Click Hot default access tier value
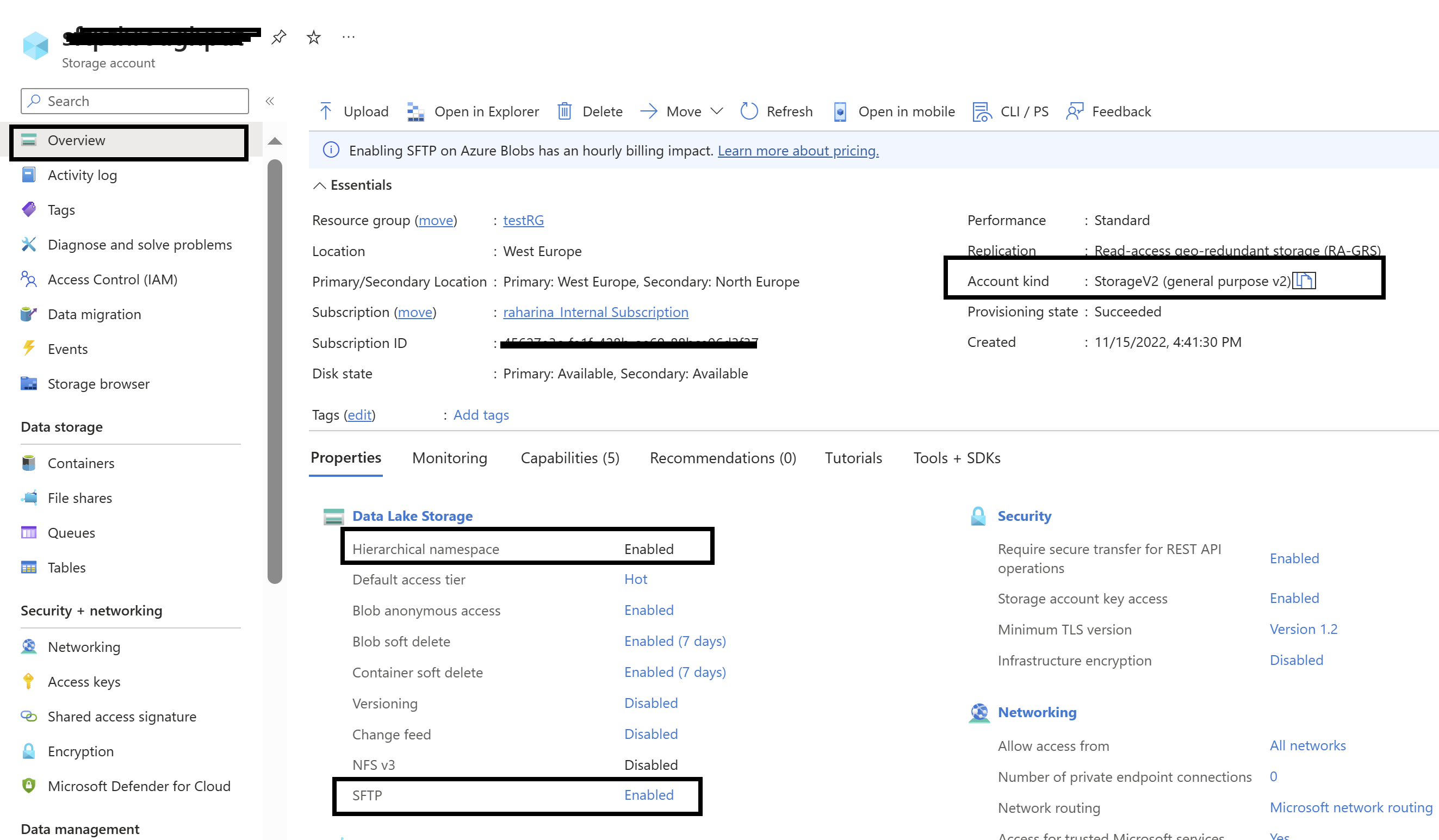The height and width of the screenshot is (840, 1439). click(636, 579)
